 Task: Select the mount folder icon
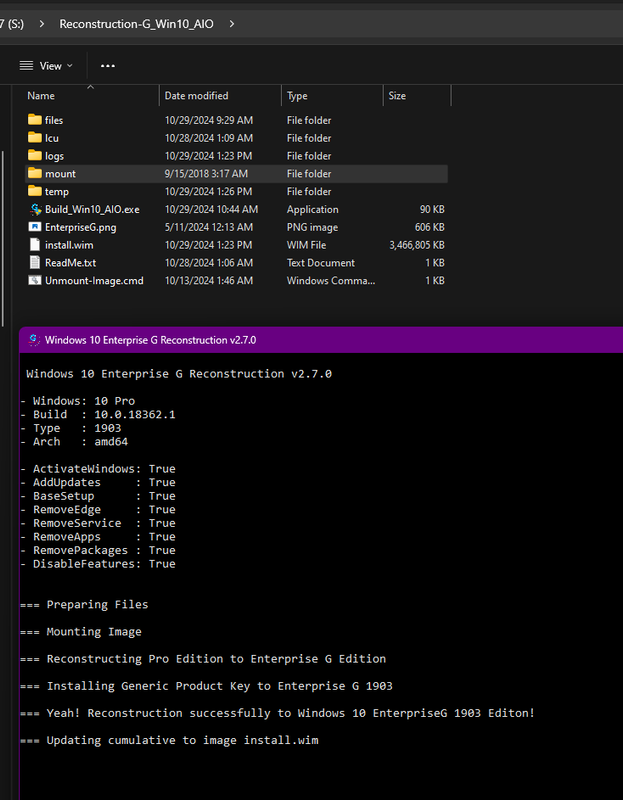pos(35,173)
